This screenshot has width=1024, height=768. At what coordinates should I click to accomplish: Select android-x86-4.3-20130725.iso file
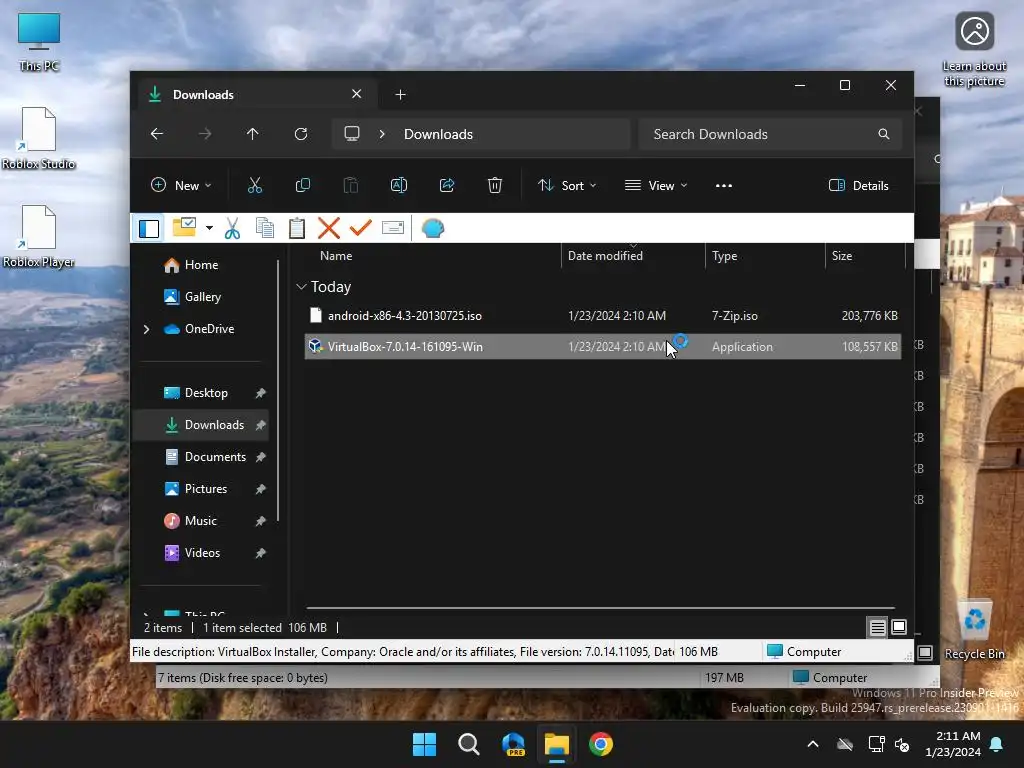tap(603, 315)
